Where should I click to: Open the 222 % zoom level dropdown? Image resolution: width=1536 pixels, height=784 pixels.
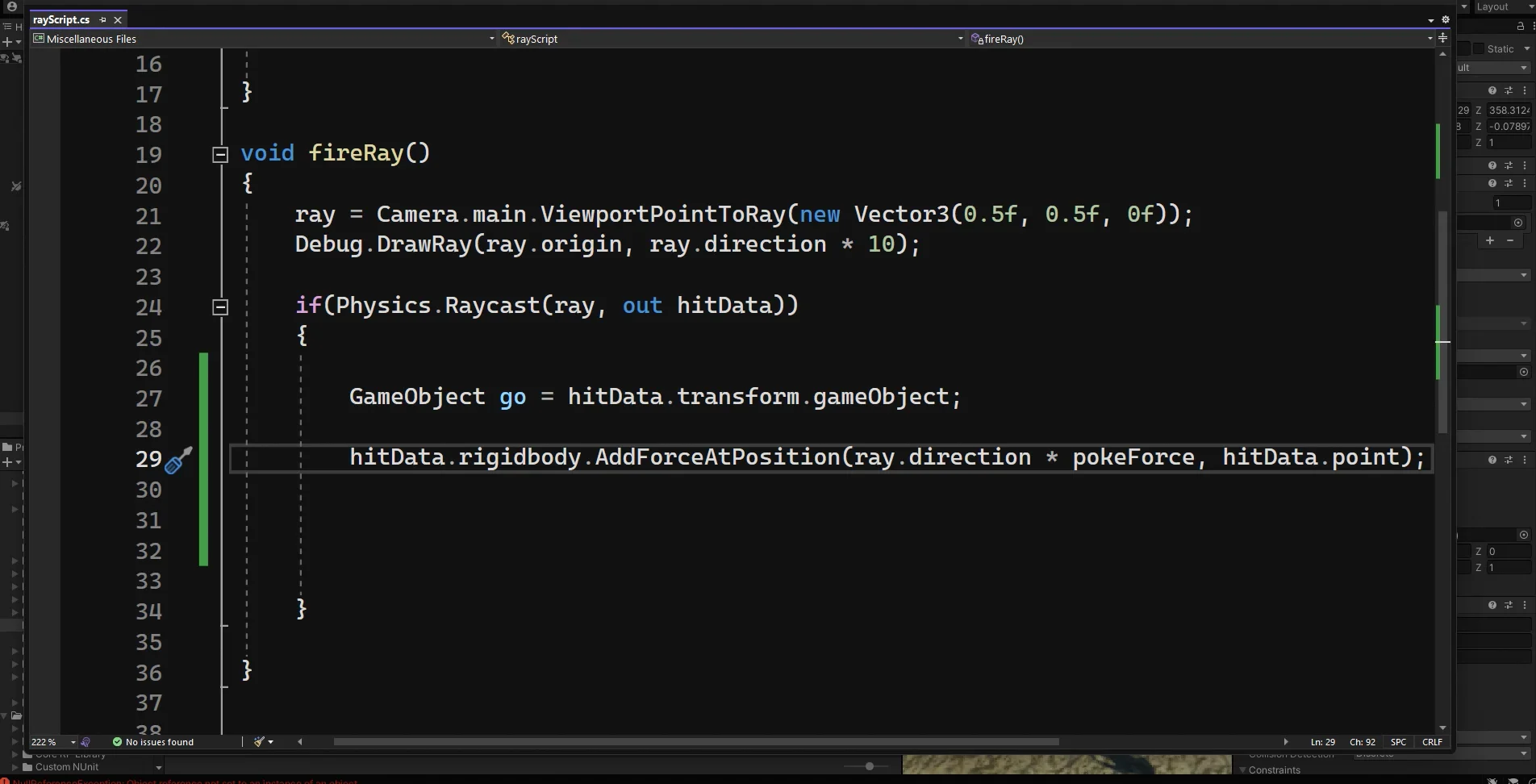click(73, 742)
